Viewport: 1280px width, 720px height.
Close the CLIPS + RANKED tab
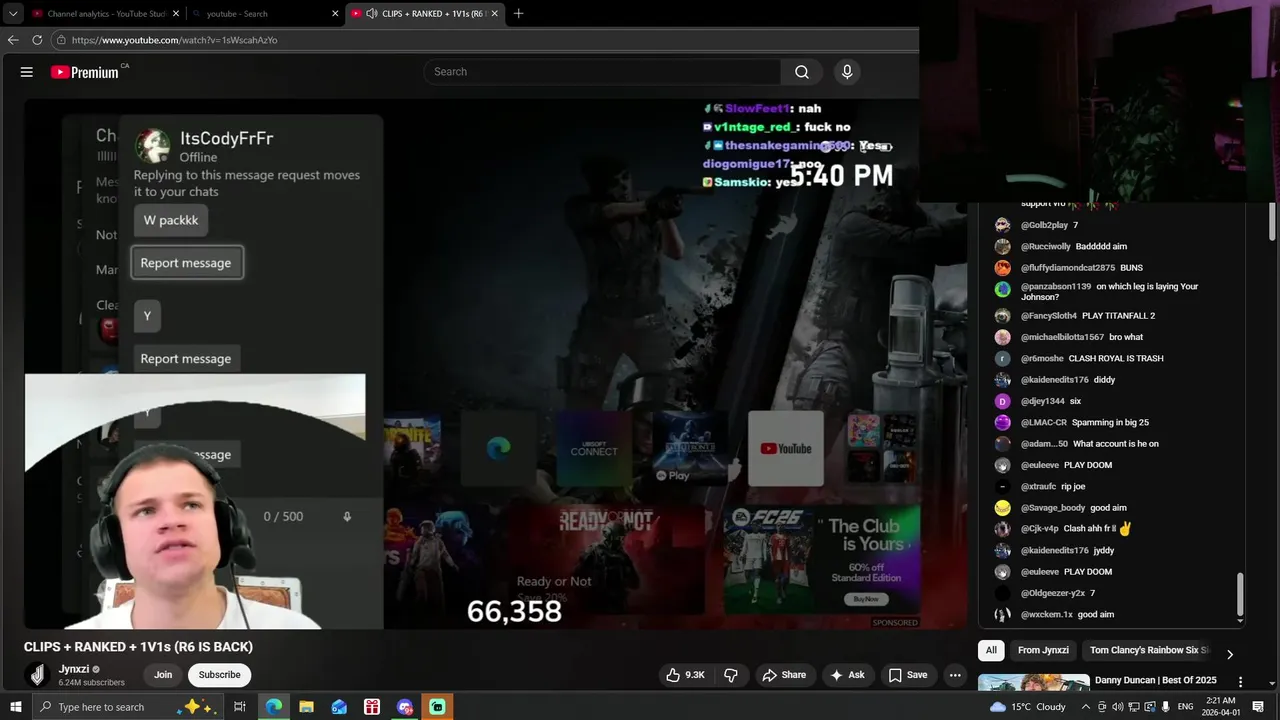494,14
